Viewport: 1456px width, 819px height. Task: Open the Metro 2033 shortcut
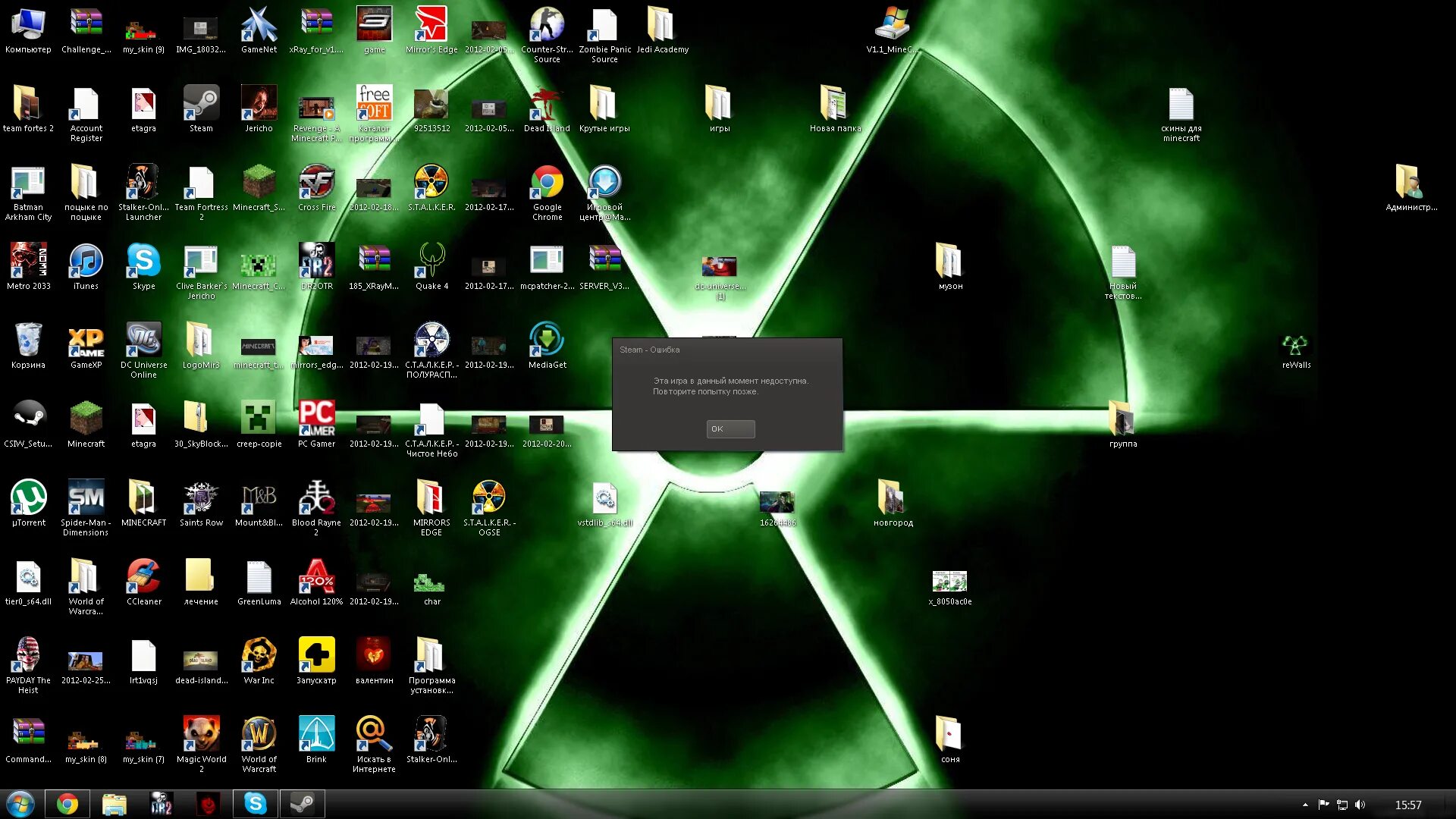coord(28,261)
